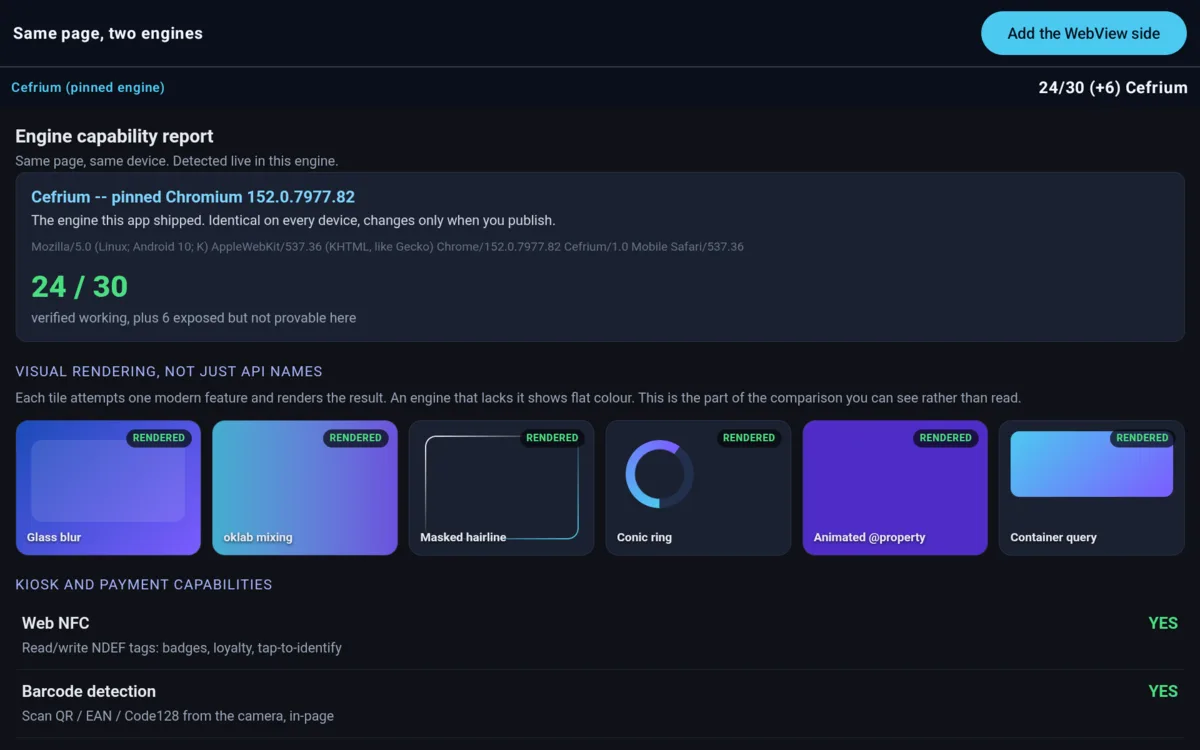Click the YES value for Barcode detection
The height and width of the screenshot is (750, 1200).
1163,691
